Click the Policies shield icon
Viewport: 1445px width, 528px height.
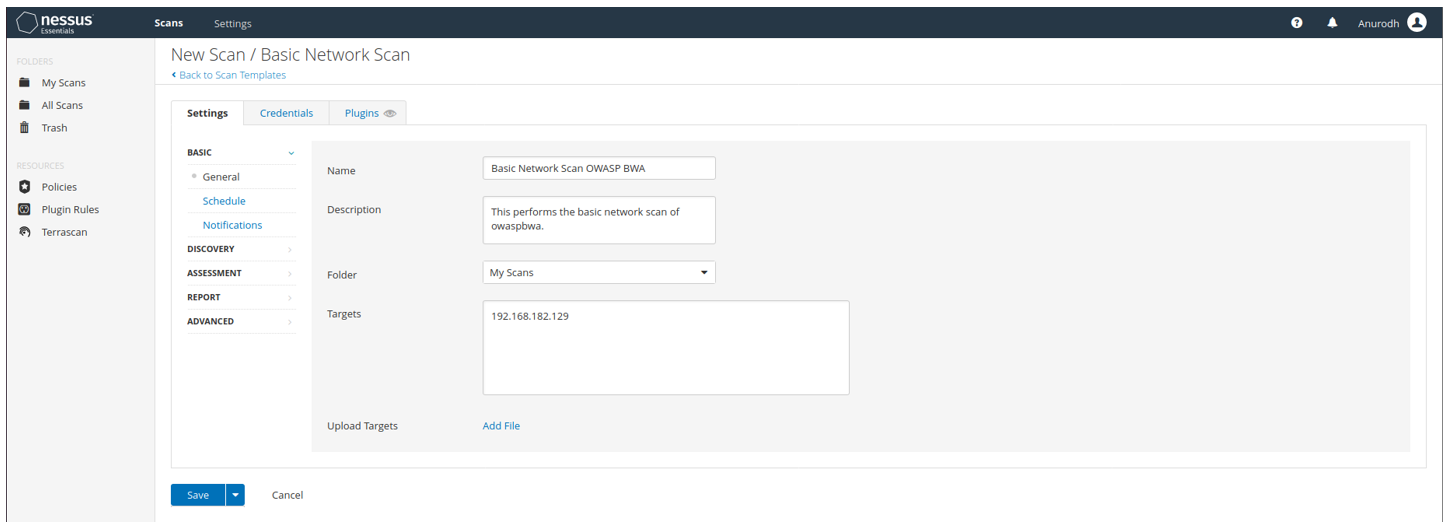pos(24,187)
